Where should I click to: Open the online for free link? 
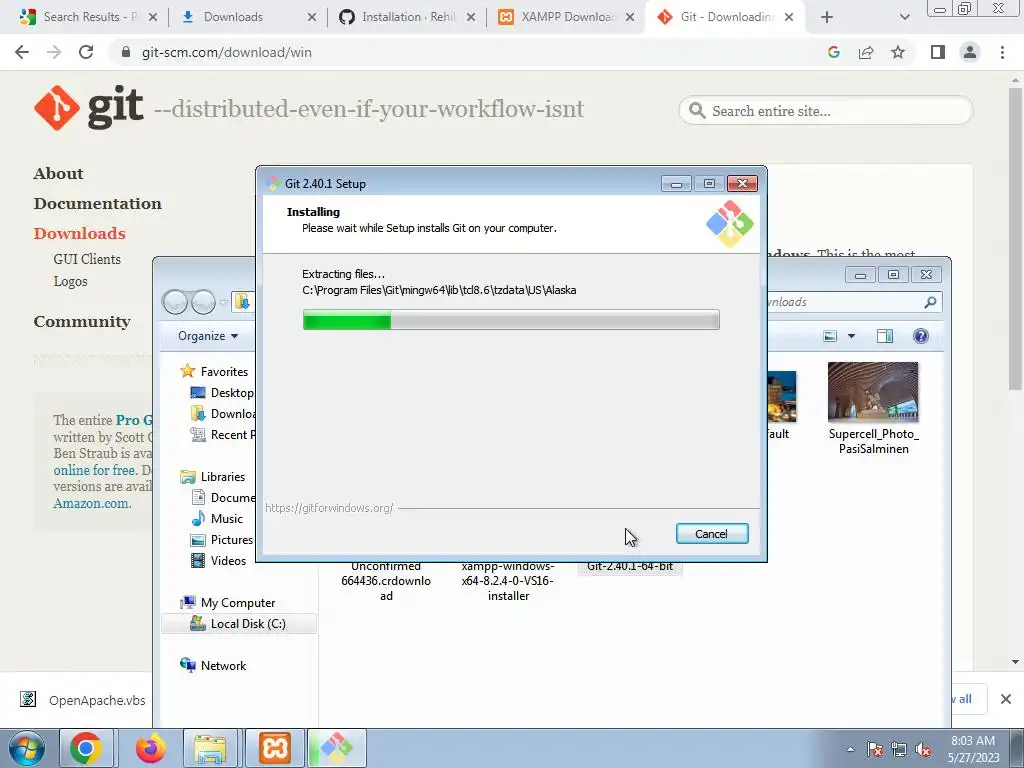tap(94, 470)
